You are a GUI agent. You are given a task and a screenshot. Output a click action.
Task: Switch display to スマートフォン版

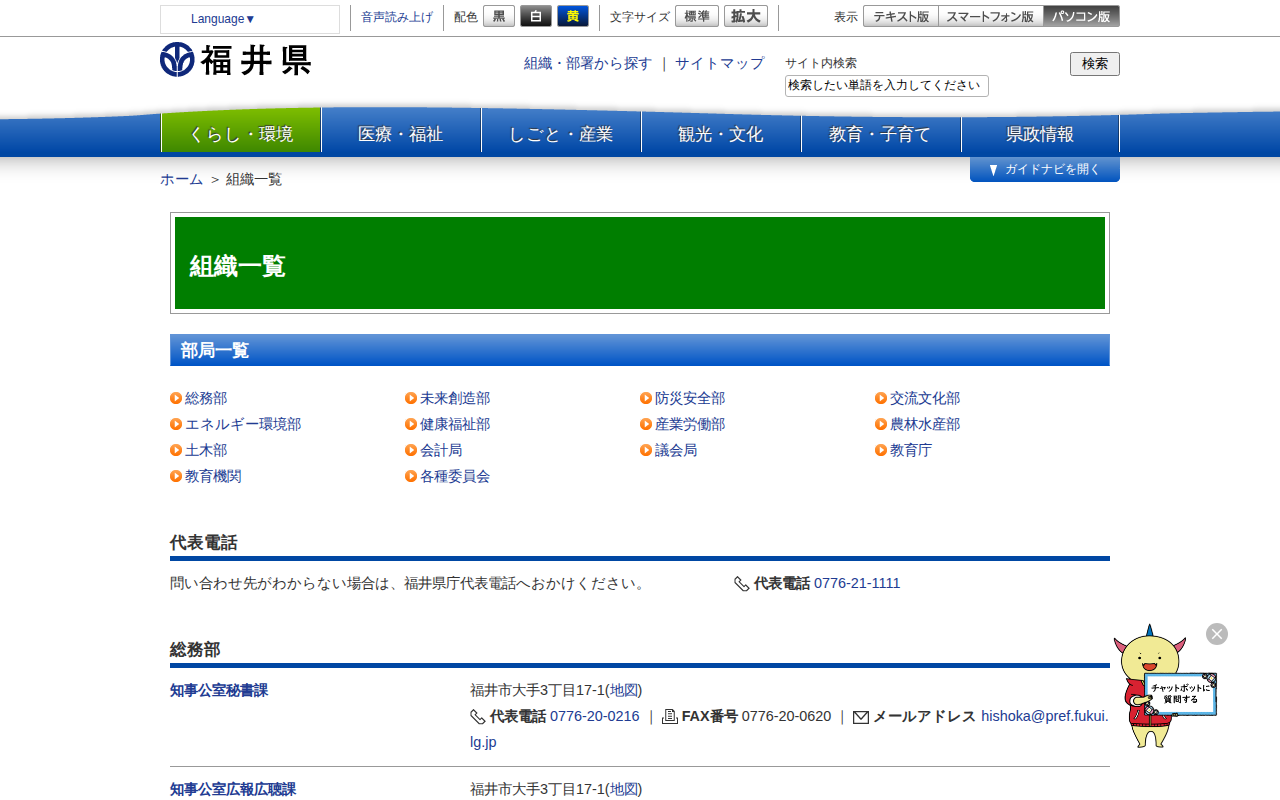pyautogui.click(x=990, y=17)
